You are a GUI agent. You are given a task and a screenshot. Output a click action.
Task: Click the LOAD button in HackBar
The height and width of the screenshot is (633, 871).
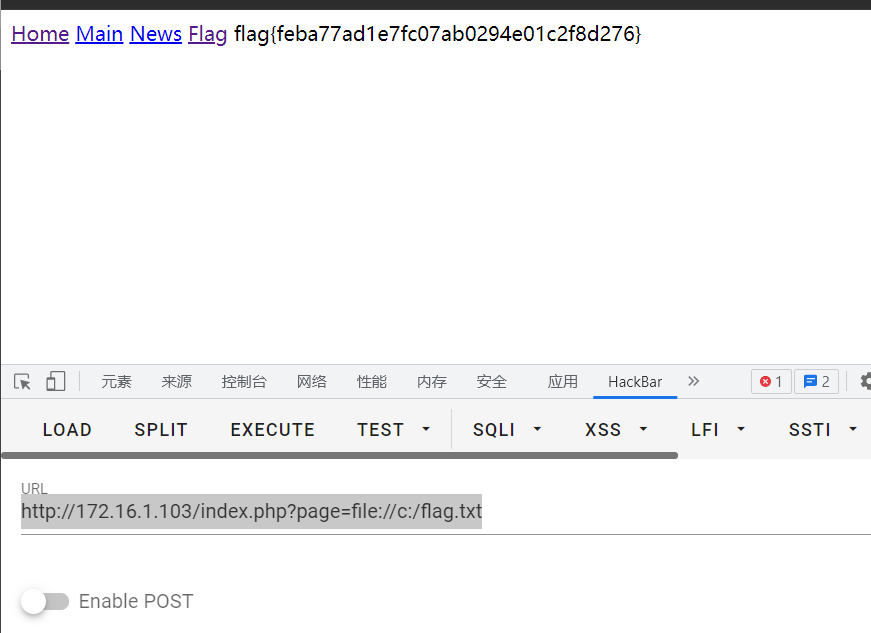point(67,429)
